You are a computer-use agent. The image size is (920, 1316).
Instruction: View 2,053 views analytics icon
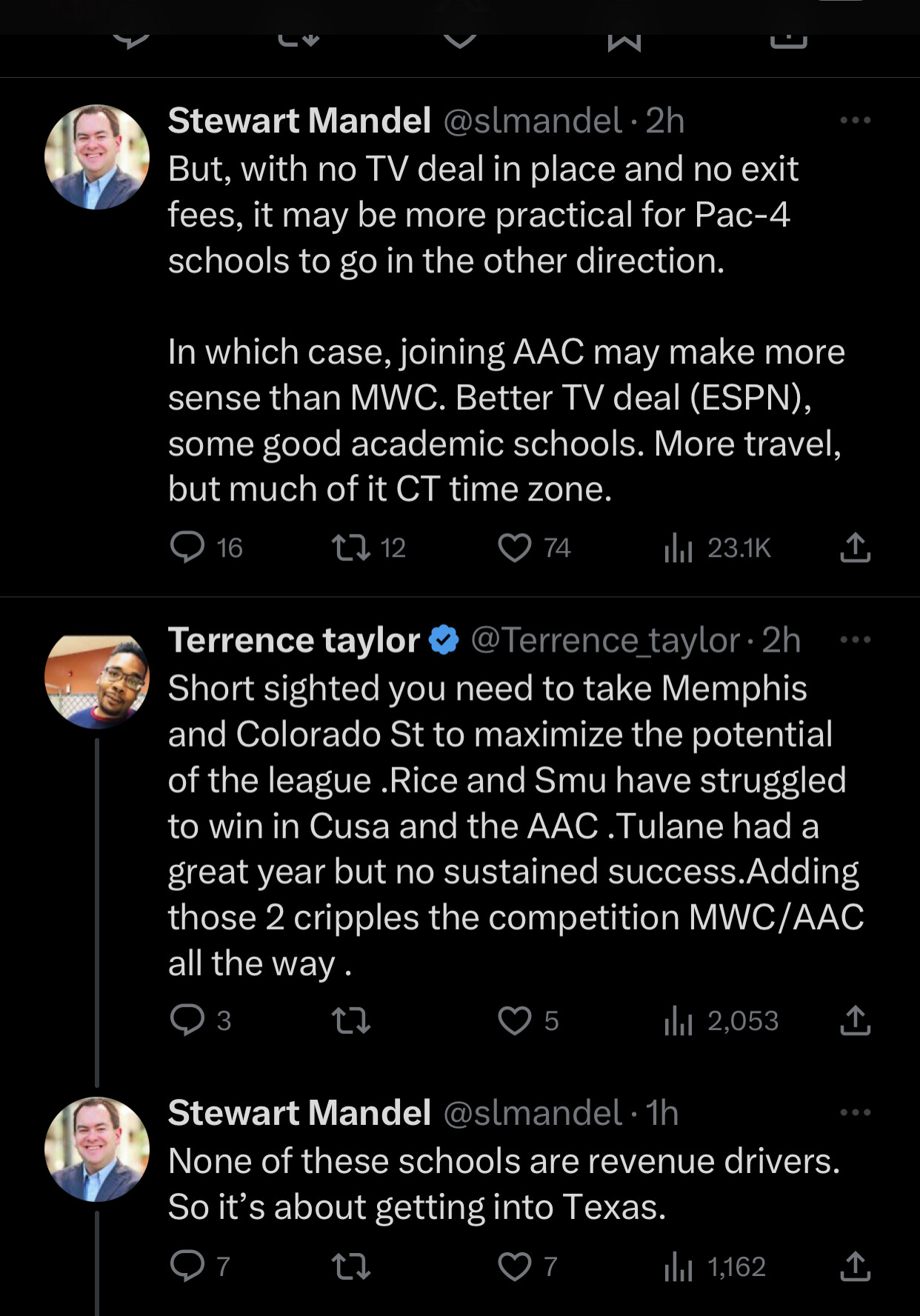pyautogui.click(x=679, y=1021)
